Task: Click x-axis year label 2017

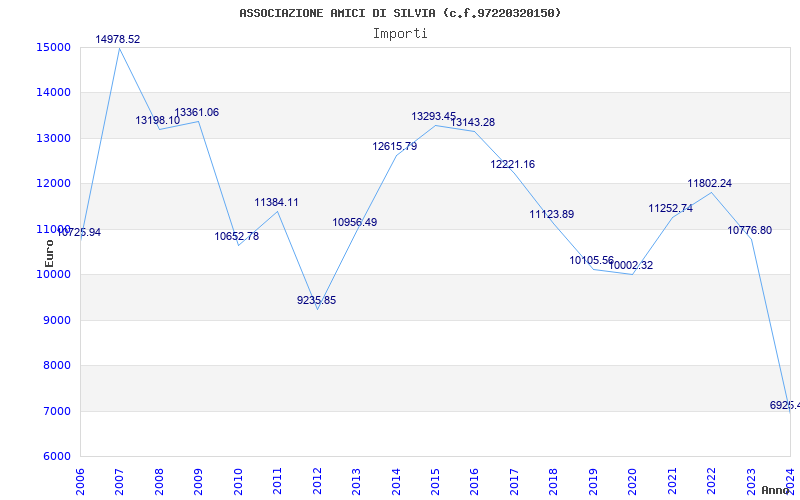Action: tap(514, 482)
